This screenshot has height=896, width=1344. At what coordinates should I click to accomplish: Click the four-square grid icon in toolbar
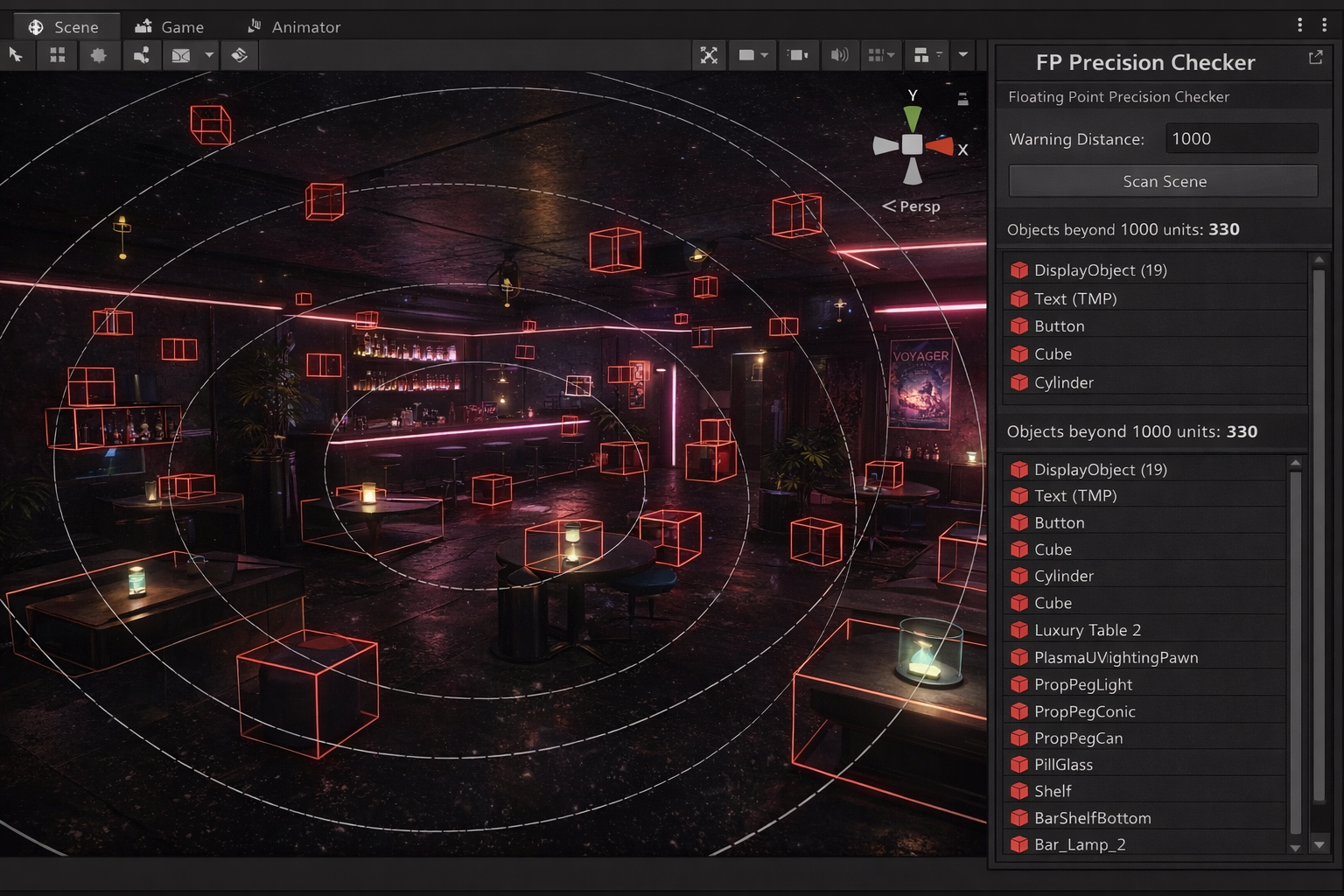(x=58, y=55)
